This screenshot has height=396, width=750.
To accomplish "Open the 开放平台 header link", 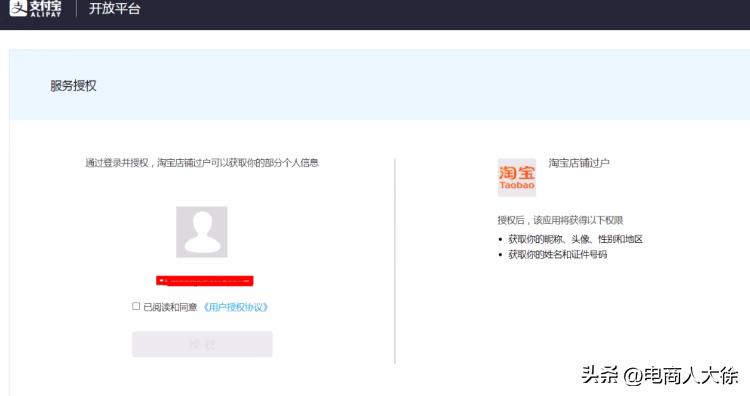I will [114, 9].
